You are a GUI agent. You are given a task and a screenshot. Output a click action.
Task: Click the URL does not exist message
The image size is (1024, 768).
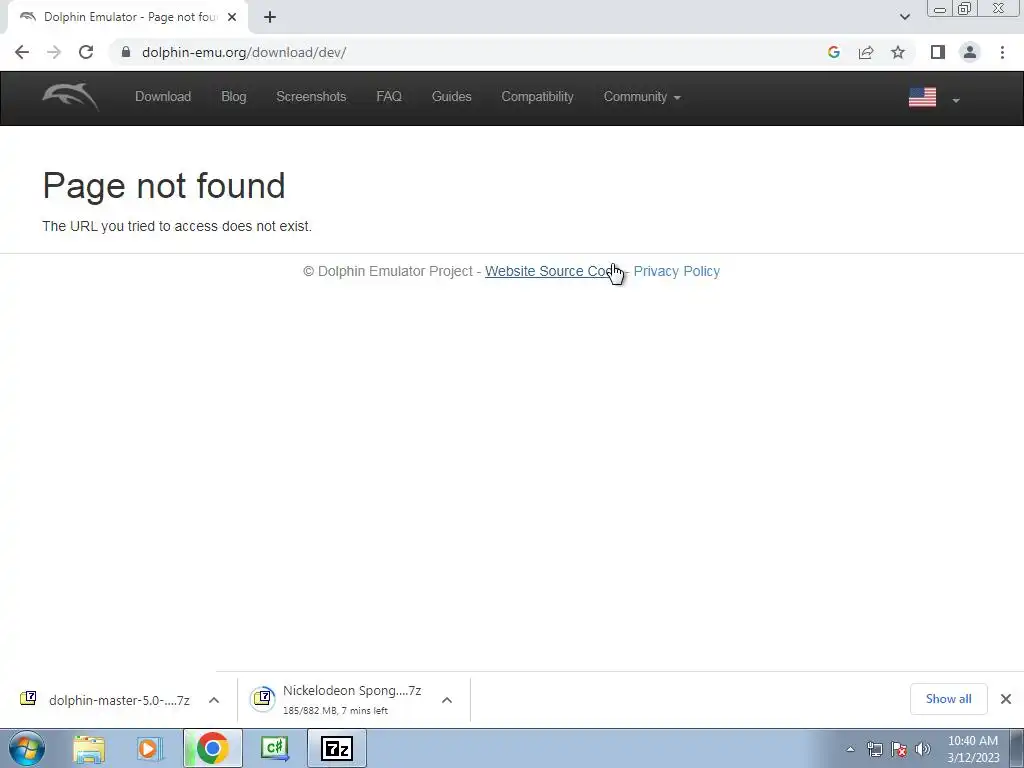[x=177, y=226]
